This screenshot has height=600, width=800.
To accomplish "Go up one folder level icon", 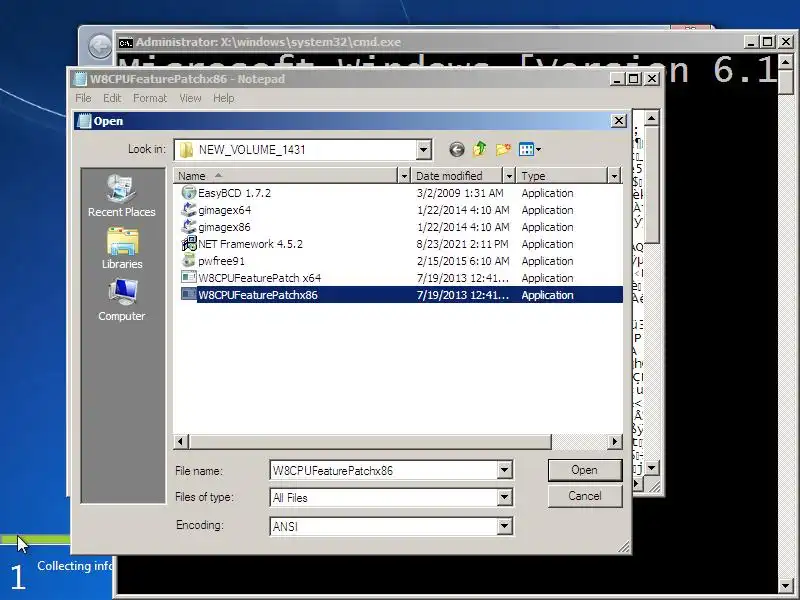I will [480, 149].
